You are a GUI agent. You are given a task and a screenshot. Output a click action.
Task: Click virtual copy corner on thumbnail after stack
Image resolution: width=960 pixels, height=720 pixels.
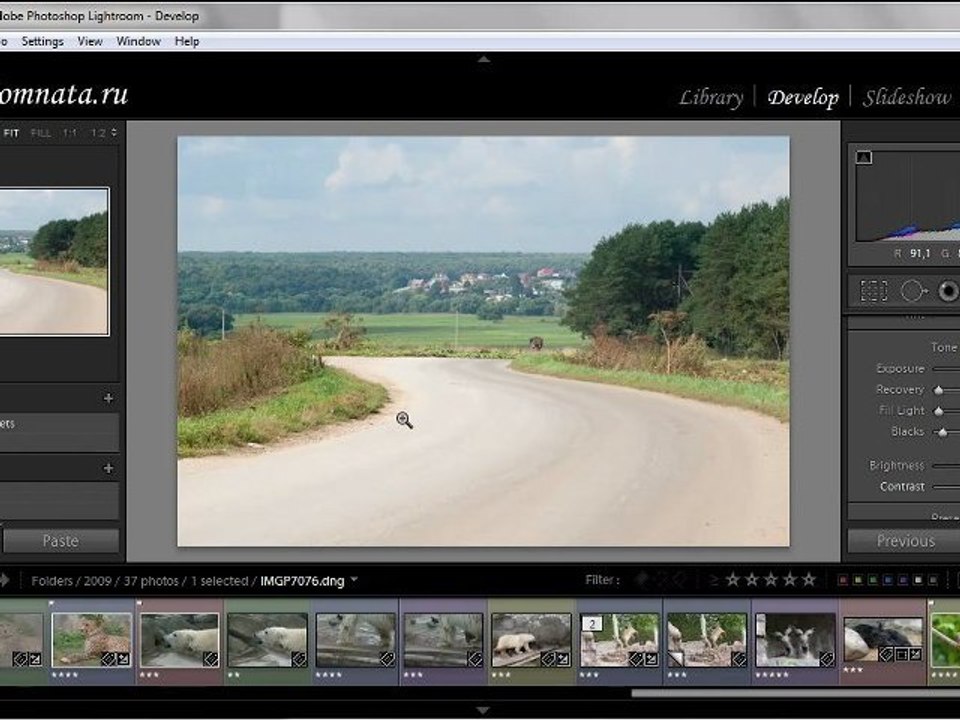point(675,659)
